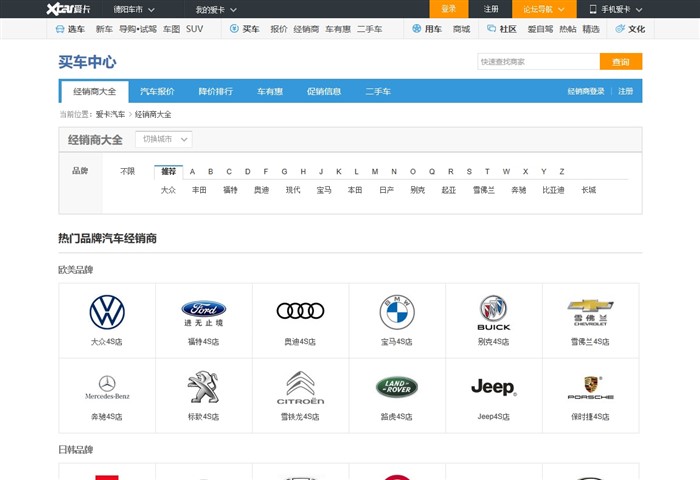Image resolution: width=700 pixels, height=480 pixels.
Task: Click the 保时捷4S店 text link
Action: click(x=590, y=417)
